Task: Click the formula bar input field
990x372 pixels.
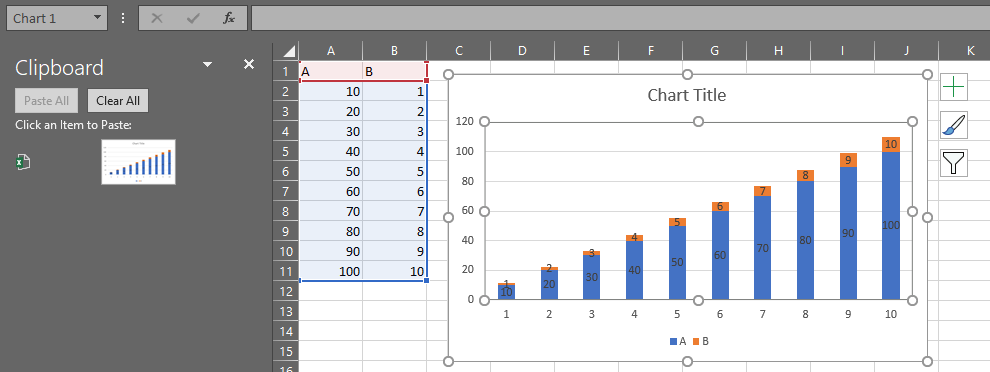Action: pyautogui.click(x=620, y=18)
